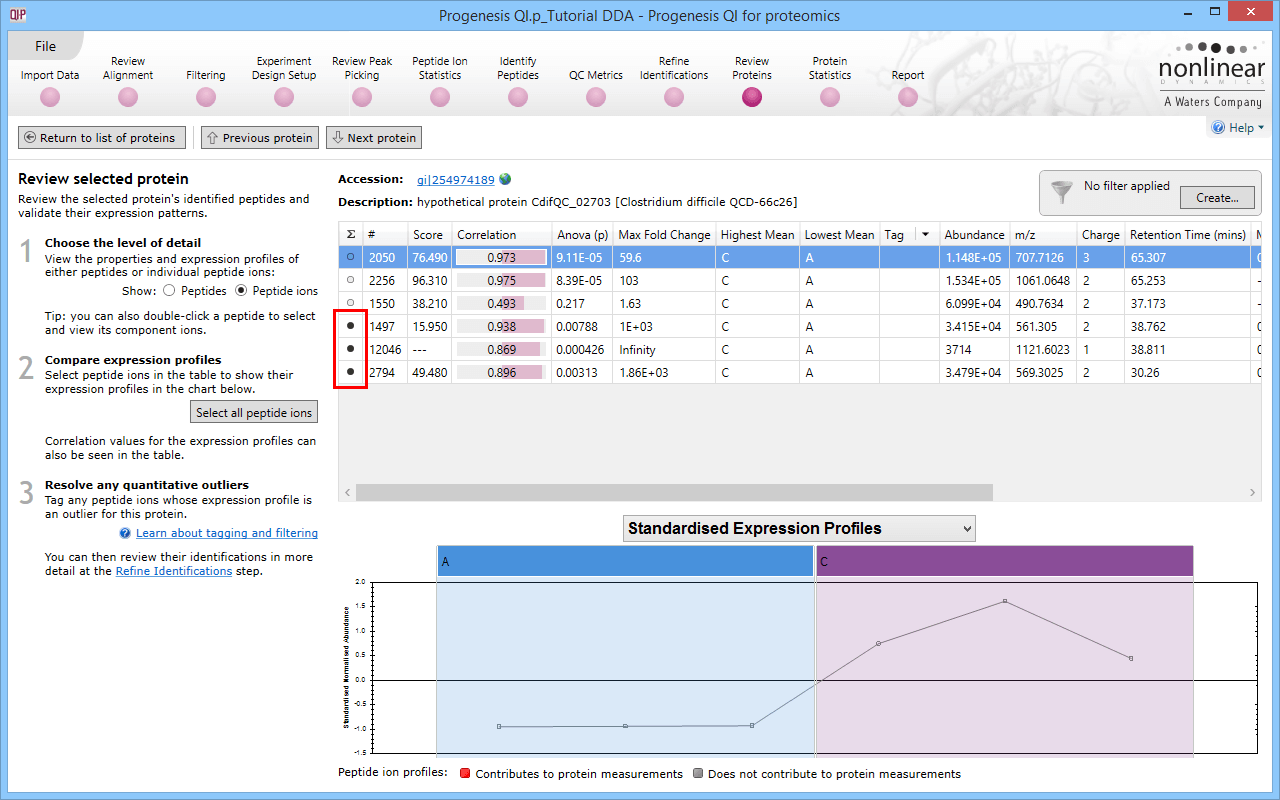The image size is (1280, 800).
Task: Click the Peptide Ion Statistics step circle
Action: [440, 97]
